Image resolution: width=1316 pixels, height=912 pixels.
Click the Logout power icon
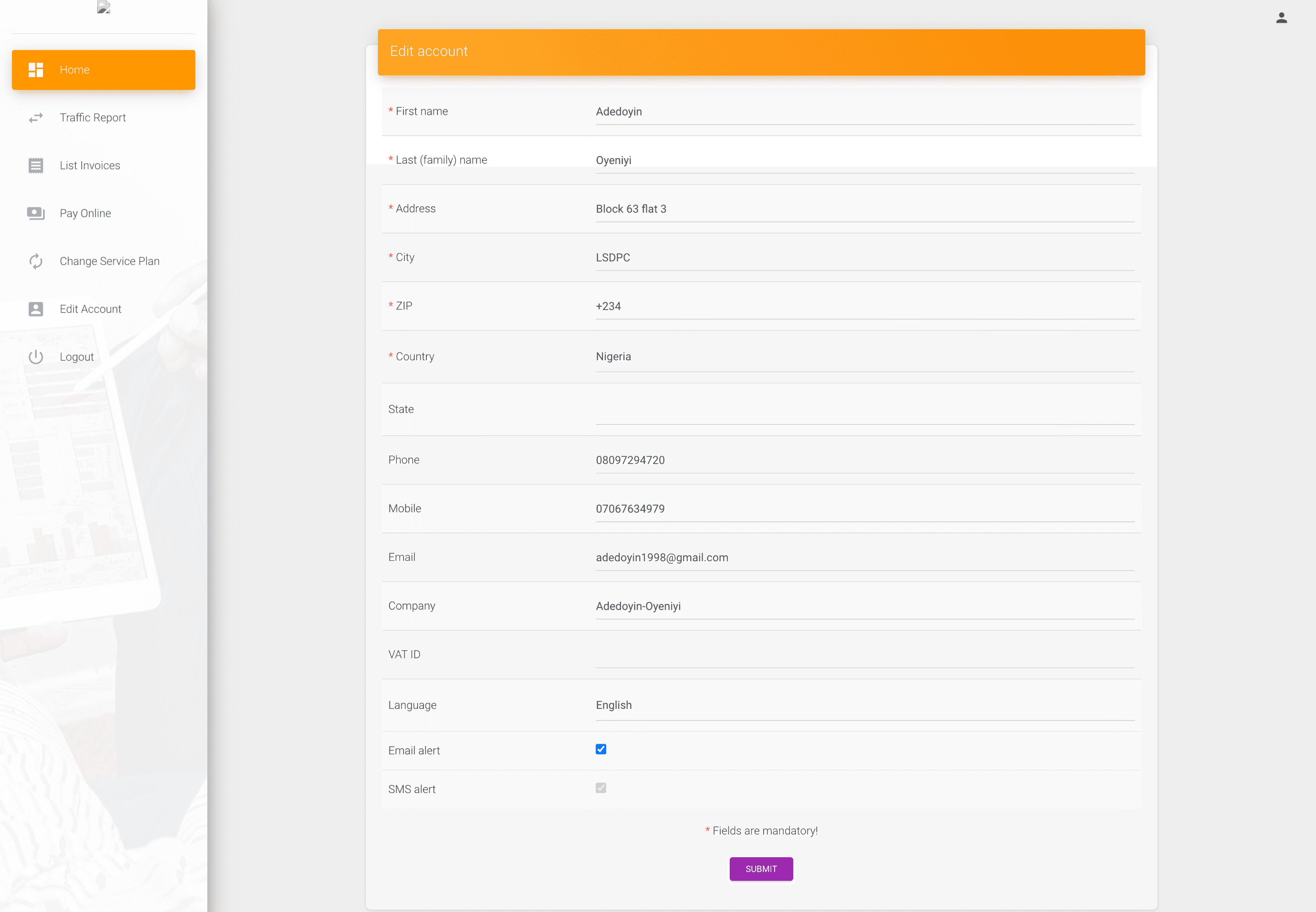point(35,357)
